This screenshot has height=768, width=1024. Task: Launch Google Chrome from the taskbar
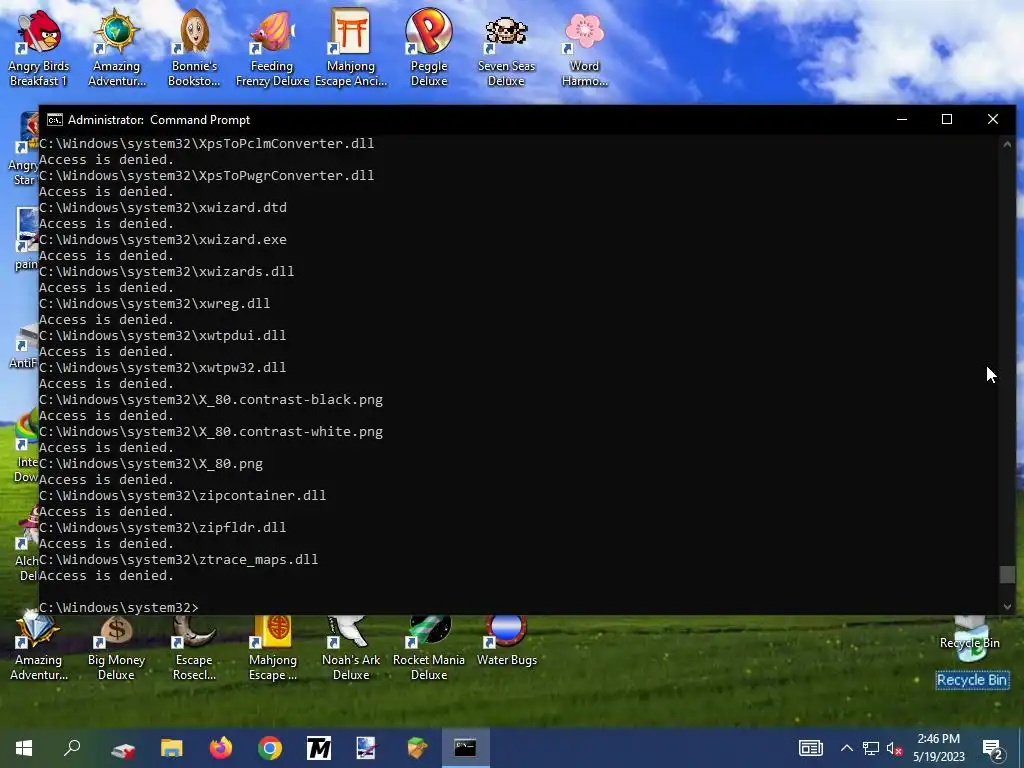(x=270, y=748)
